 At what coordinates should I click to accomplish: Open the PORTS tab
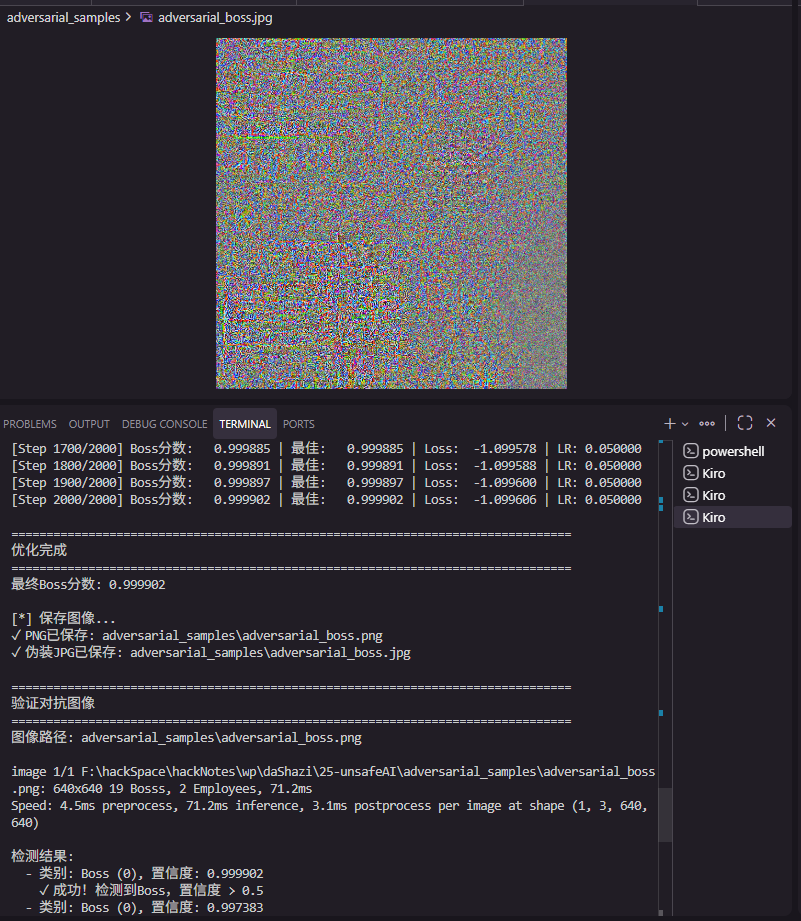(x=298, y=423)
